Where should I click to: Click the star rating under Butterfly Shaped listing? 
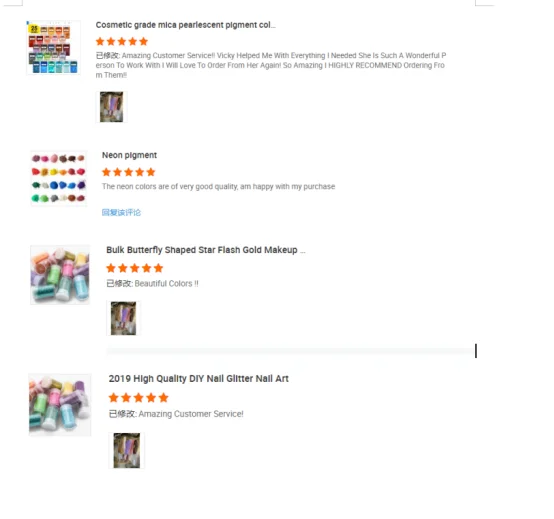pos(135,268)
